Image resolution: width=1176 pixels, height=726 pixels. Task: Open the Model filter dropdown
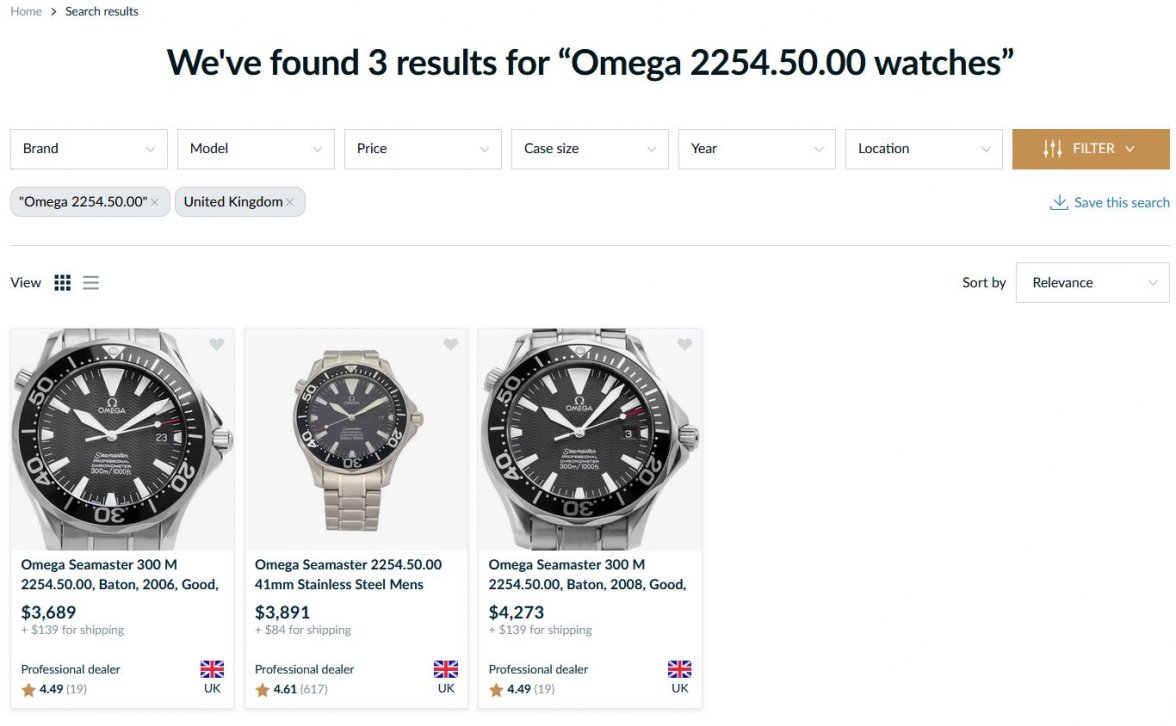point(256,149)
